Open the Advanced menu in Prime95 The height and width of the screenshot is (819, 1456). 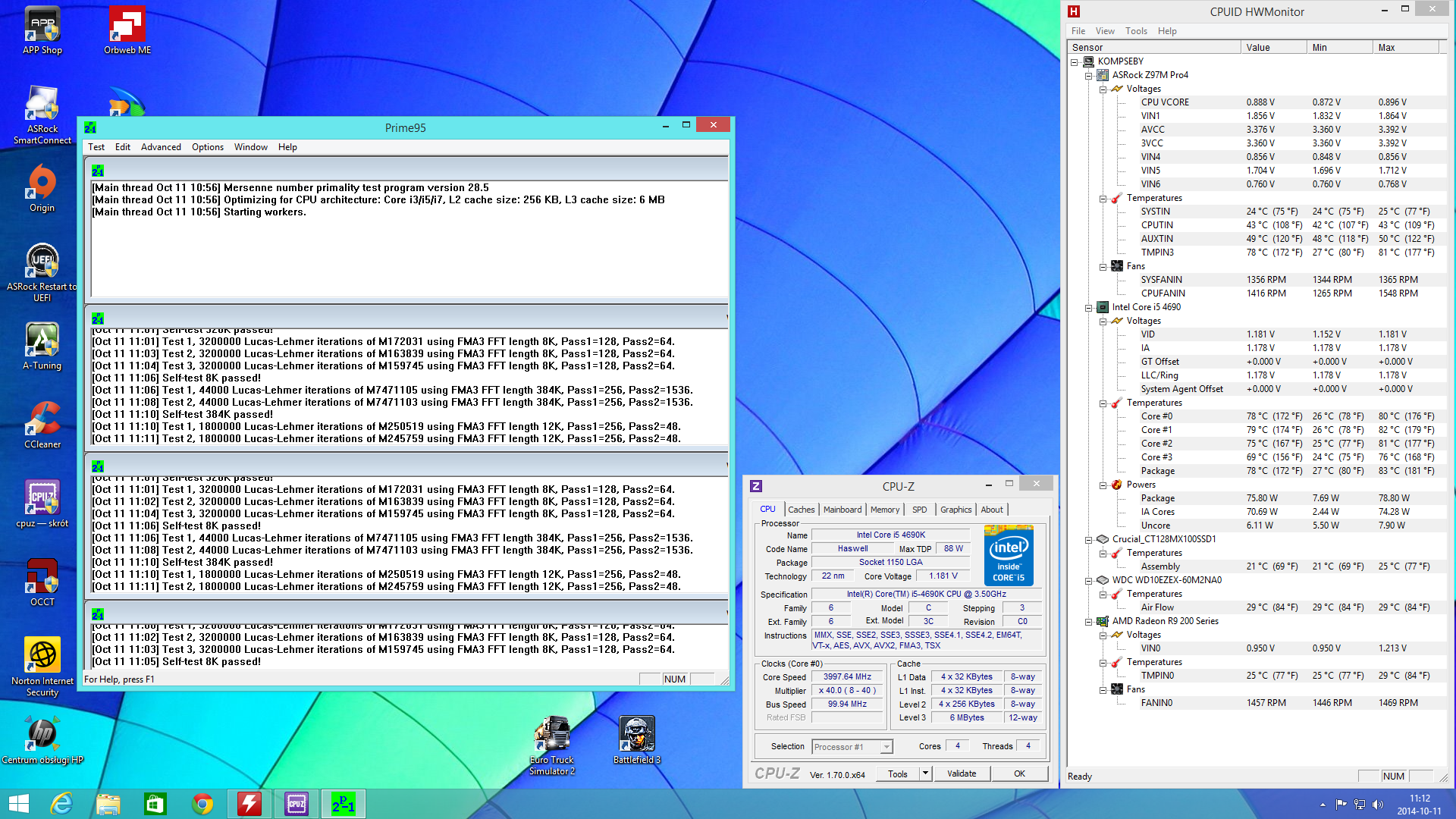161,147
